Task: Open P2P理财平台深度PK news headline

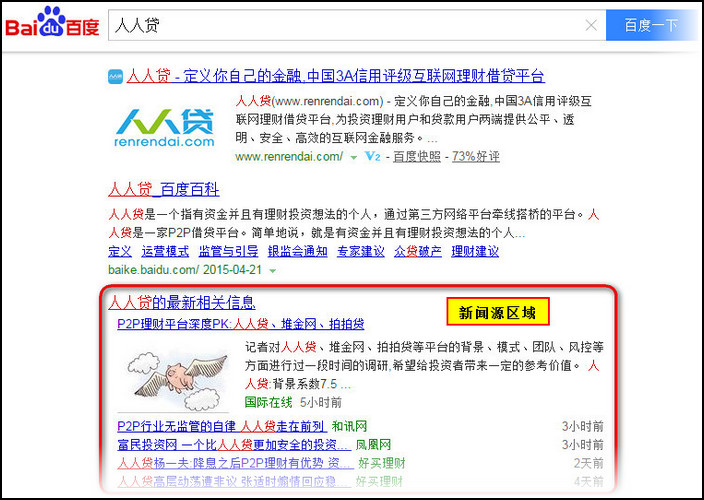Action: pos(241,324)
